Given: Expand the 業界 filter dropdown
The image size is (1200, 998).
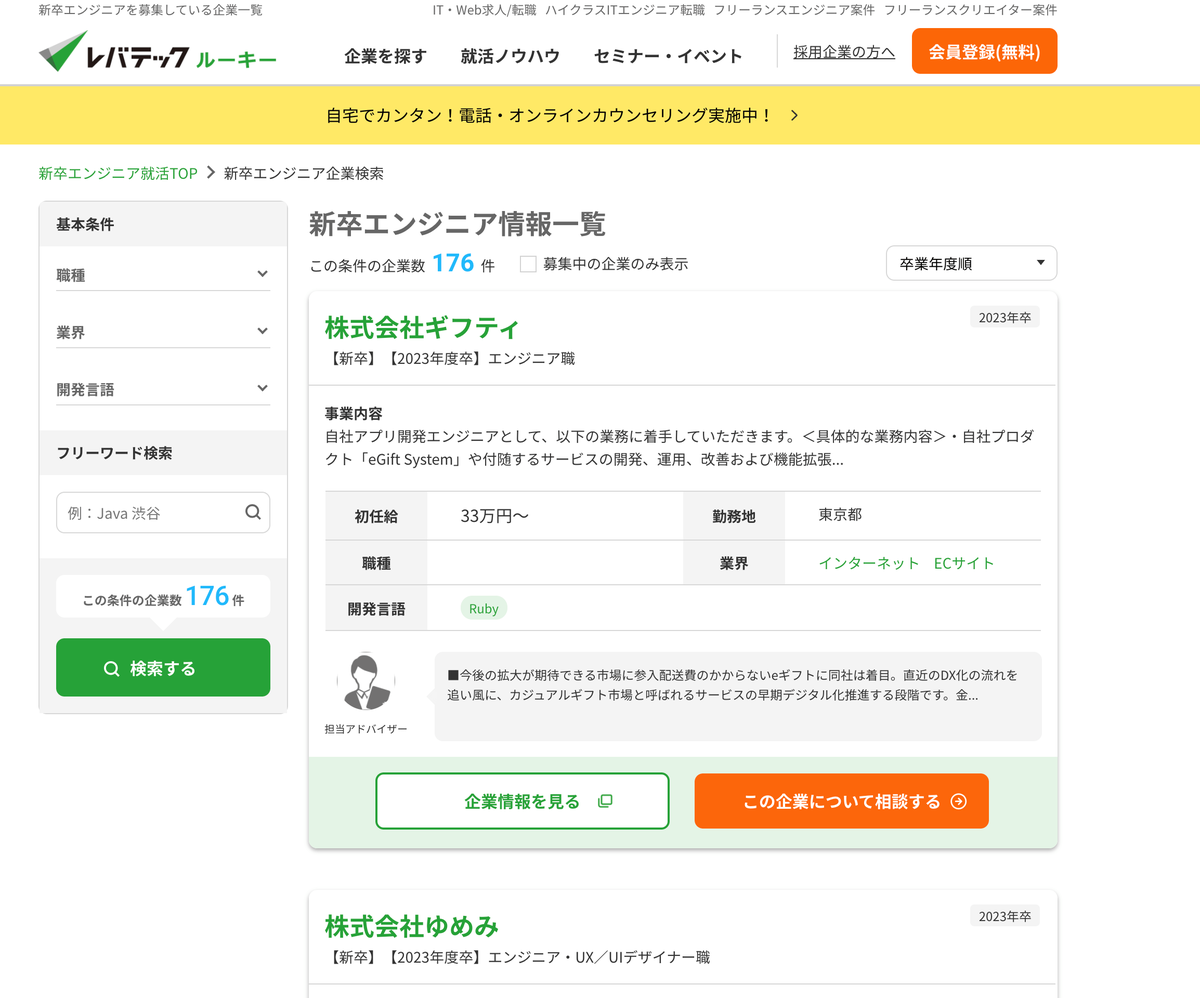Looking at the screenshot, I should 163,331.
